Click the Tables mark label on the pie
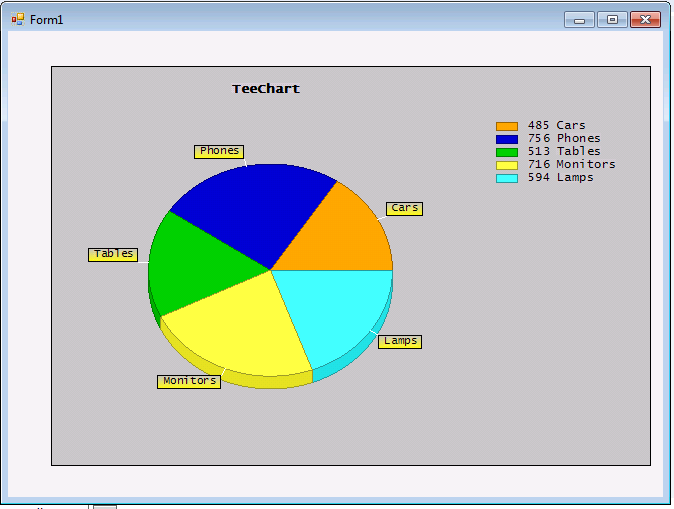 coord(113,254)
